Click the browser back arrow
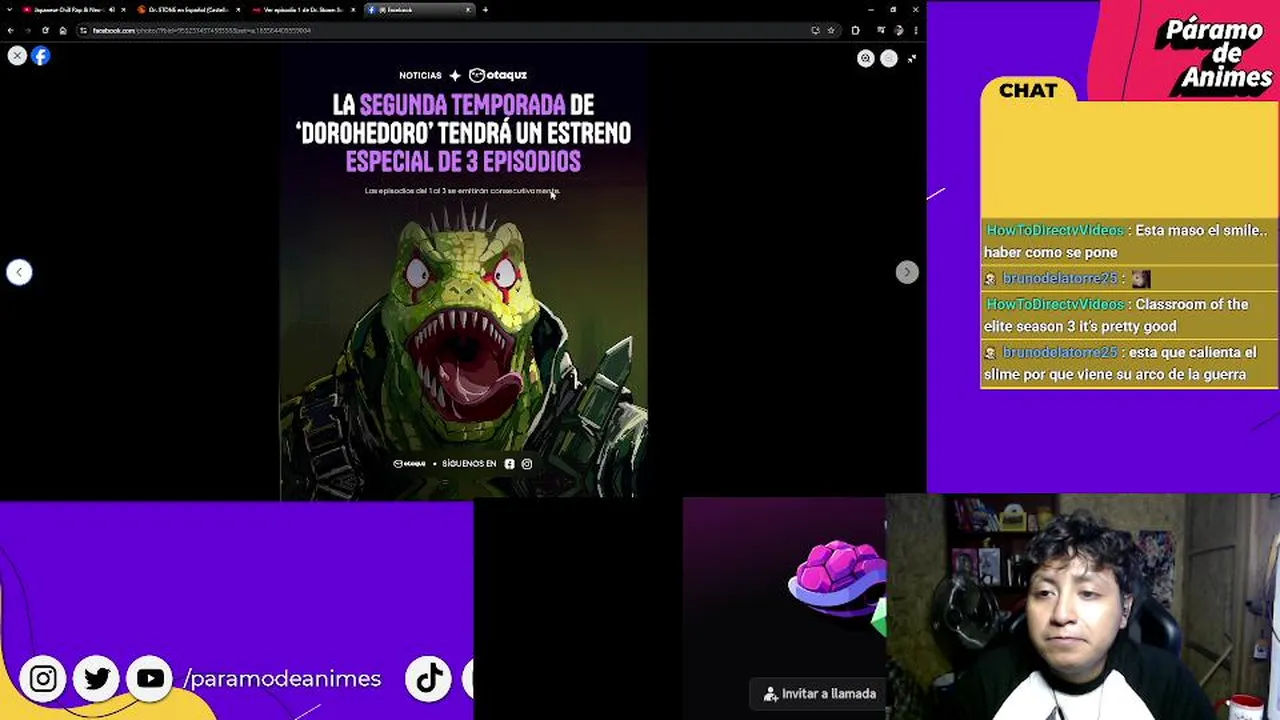This screenshot has width=1280, height=720. (10, 30)
